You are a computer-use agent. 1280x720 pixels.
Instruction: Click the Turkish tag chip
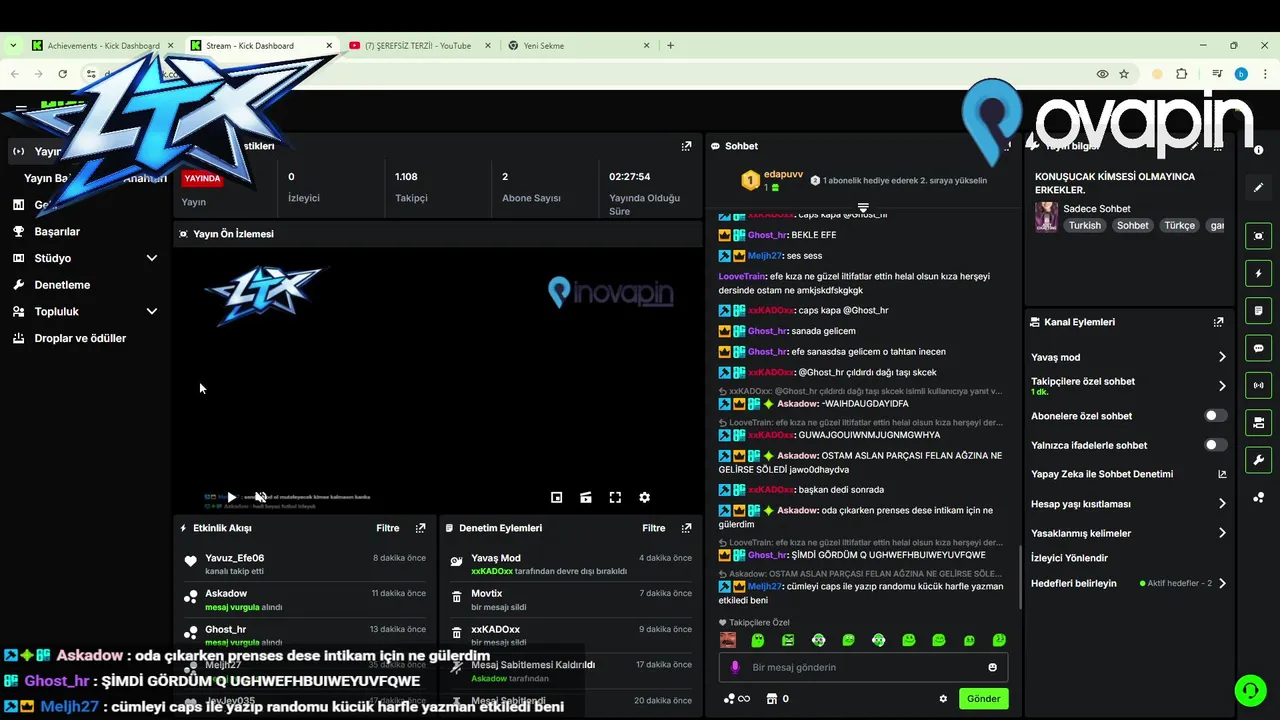coord(1084,225)
